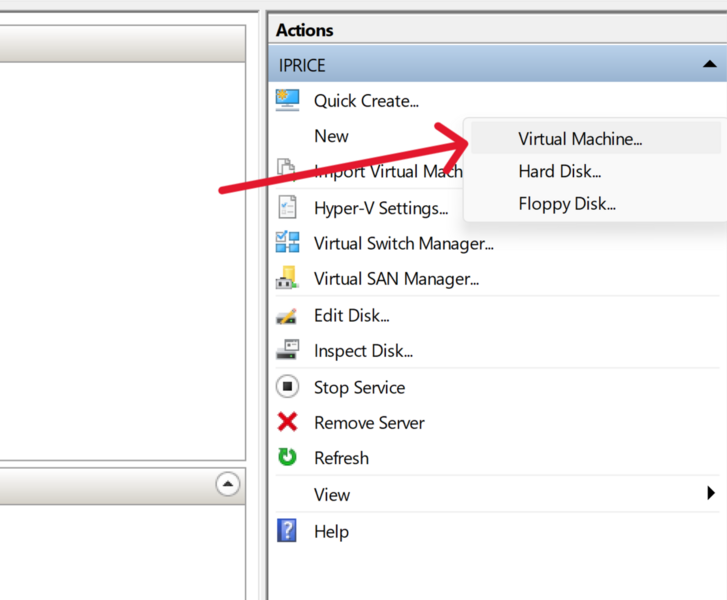Click the blue Help question mark icon

(287, 530)
